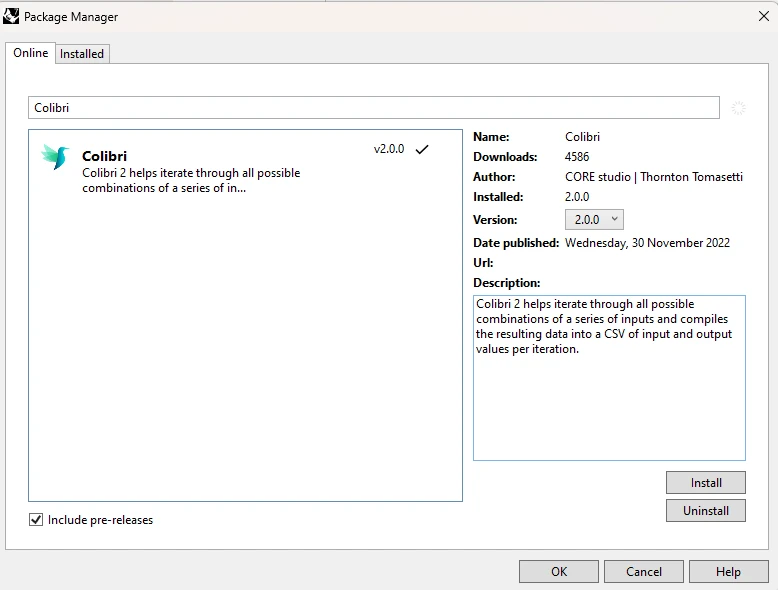Click the Name value Colibri in details
The height and width of the screenshot is (590, 778).
[583, 137]
